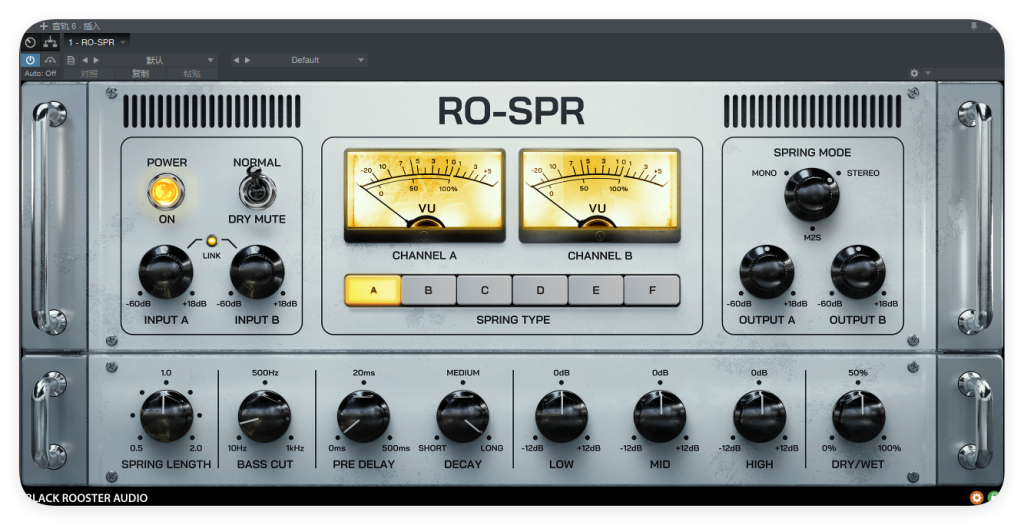Click the 复制 copy button
This screenshot has width=1024, height=525.
click(140, 73)
